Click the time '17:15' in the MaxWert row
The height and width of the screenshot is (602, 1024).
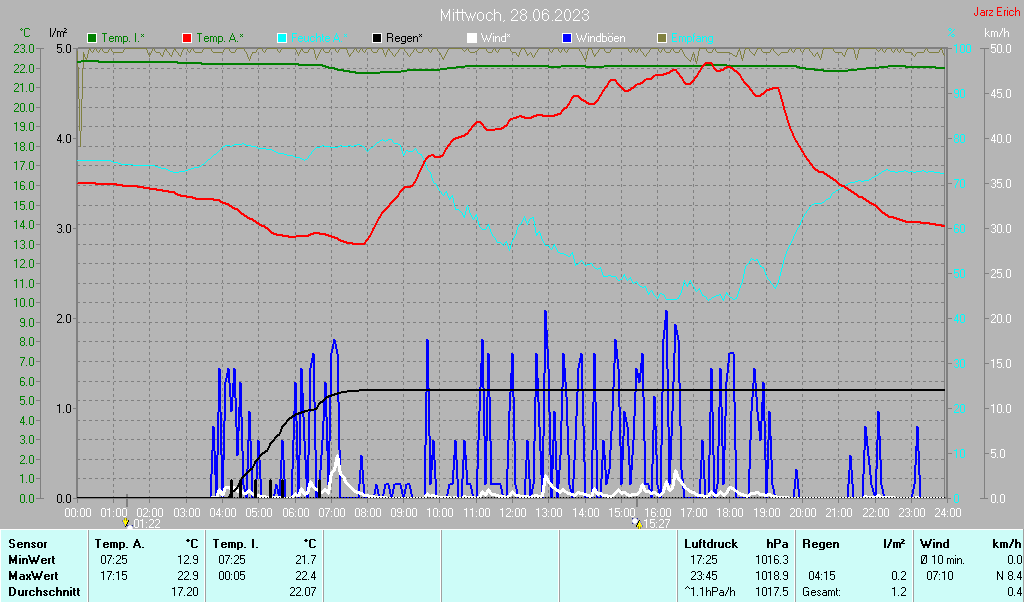114,577
